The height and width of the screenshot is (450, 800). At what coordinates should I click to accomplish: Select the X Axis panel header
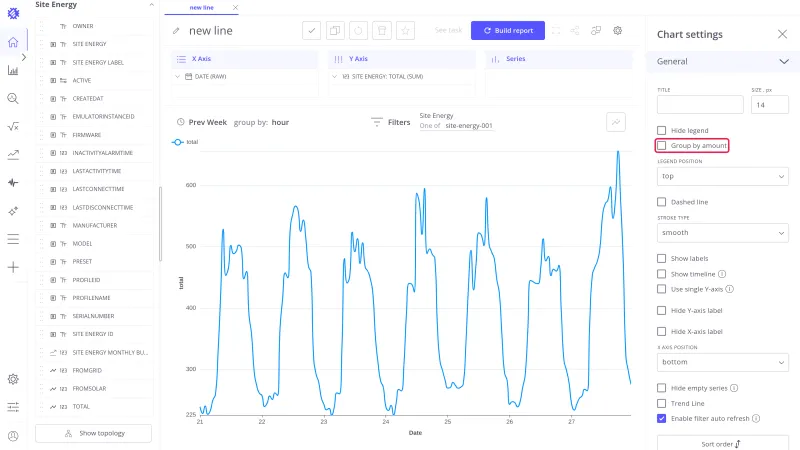244,59
